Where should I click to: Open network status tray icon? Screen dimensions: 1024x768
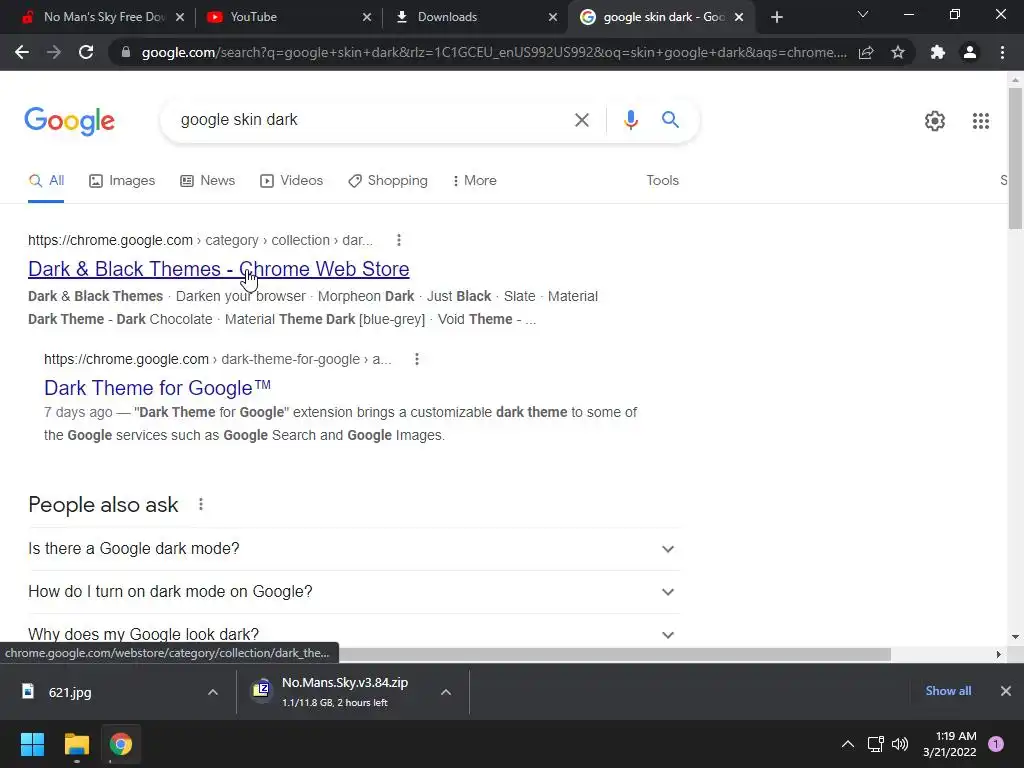point(875,744)
